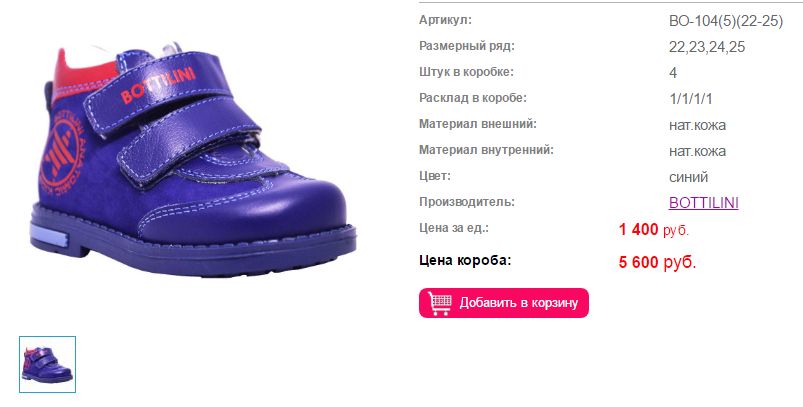Open the BOTTILINI manufacturer link
The height and width of the screenshot is (407, 803).
[704, 203]
